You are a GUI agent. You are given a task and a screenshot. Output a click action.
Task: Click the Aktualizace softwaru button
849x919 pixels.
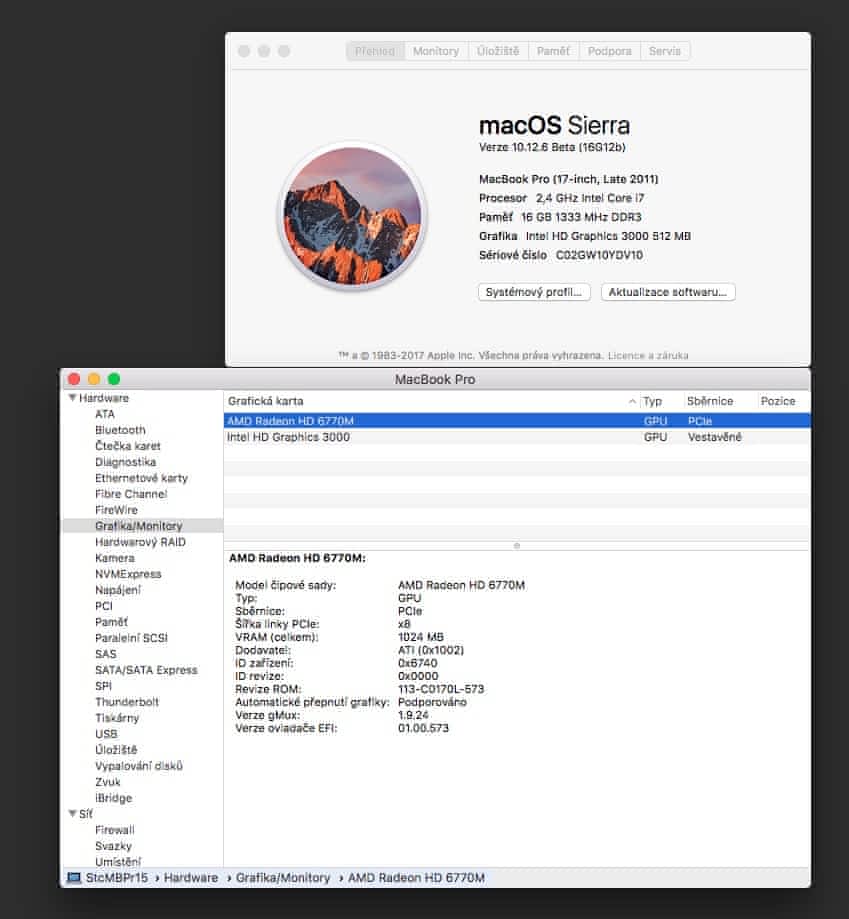668,292
